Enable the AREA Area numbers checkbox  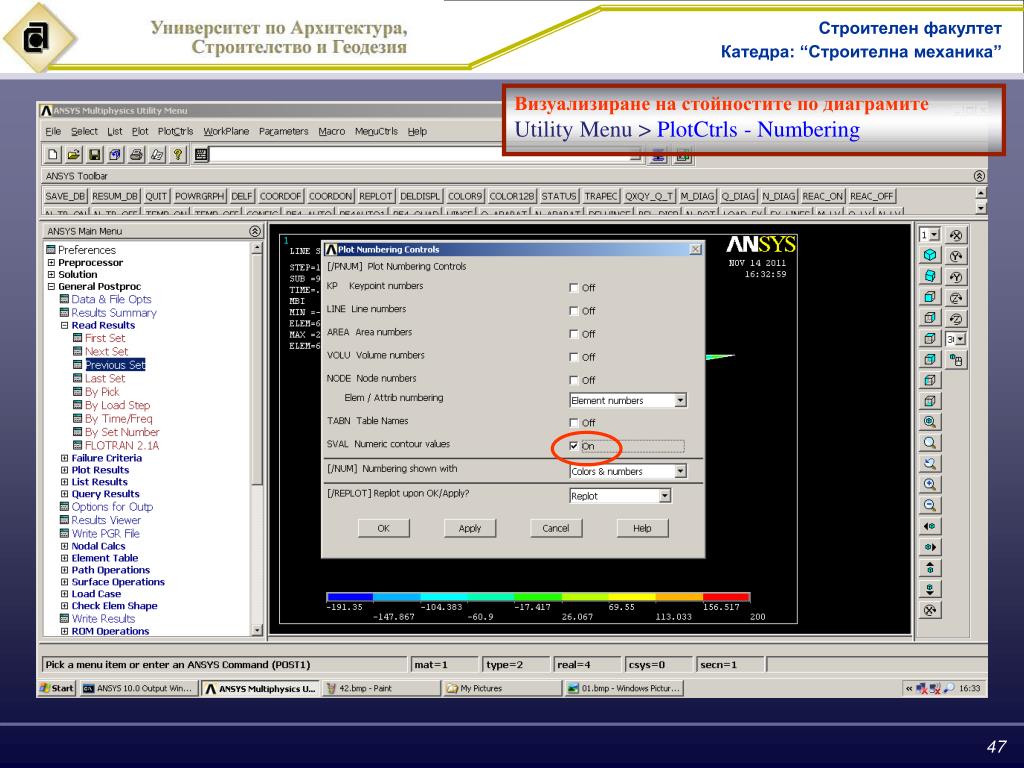(573, 334)
